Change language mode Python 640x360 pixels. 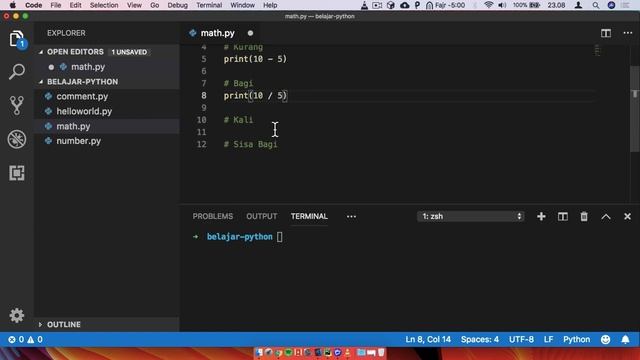[x=576, y=340]
